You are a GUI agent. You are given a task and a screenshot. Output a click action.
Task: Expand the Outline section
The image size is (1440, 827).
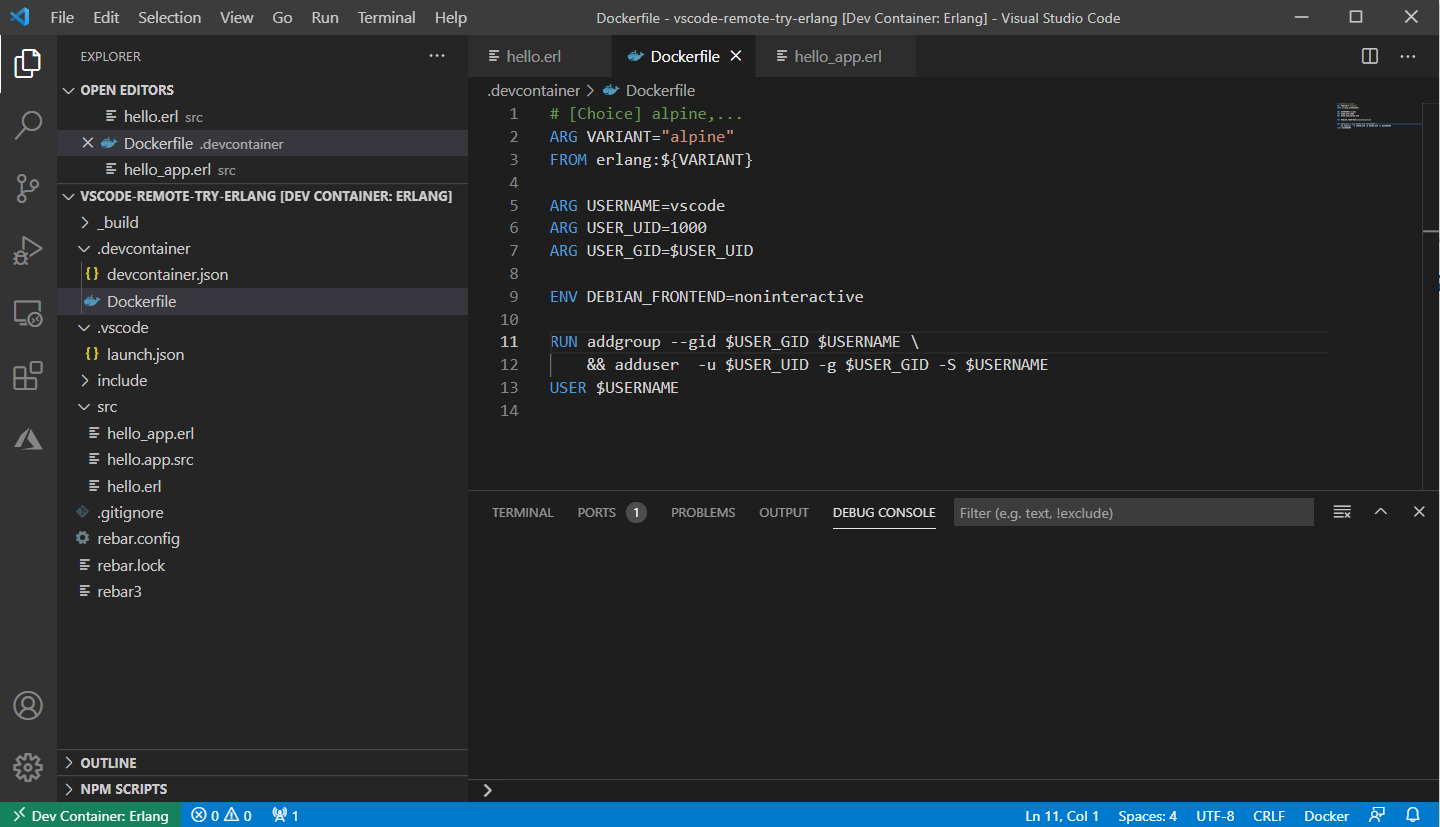(x=262, y=763)
